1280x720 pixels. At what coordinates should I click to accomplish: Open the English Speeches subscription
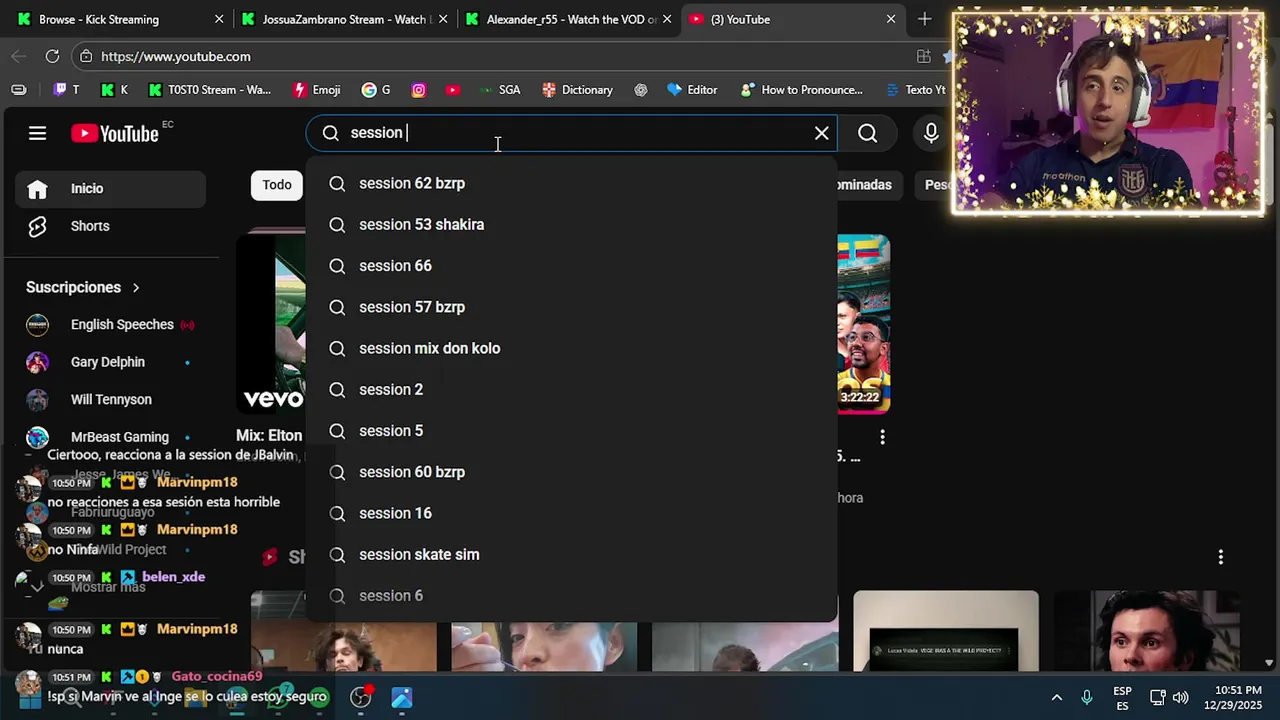point(110,325)
